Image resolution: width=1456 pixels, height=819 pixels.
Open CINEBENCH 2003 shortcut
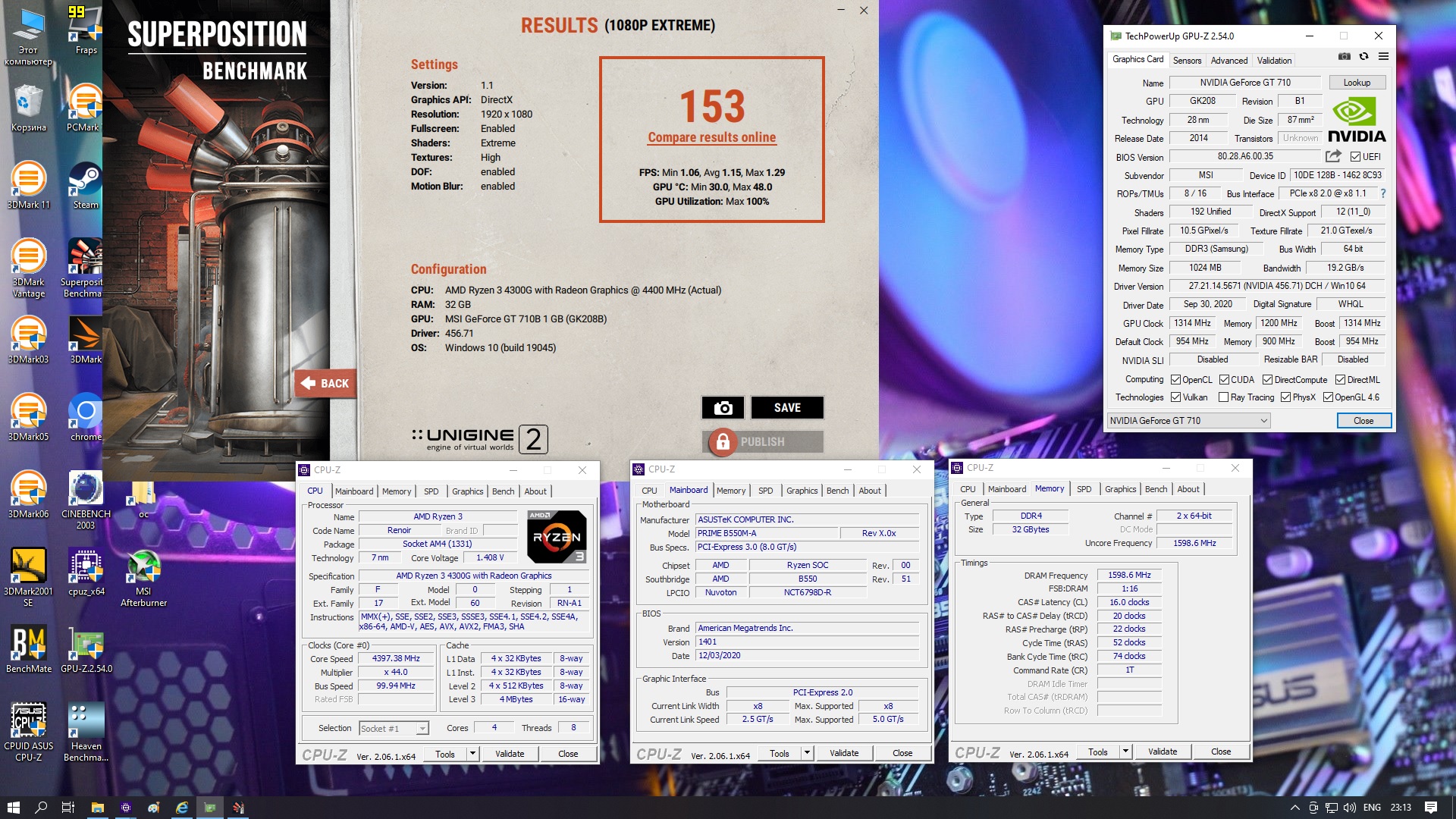86,500
